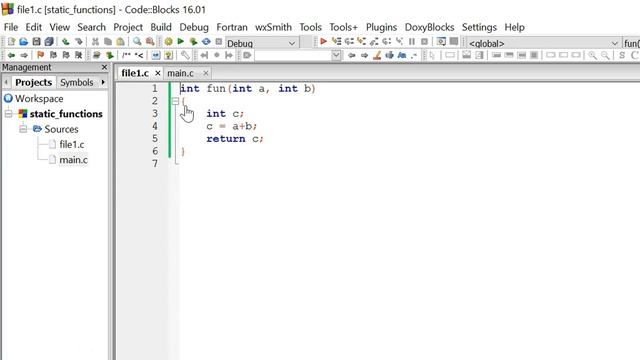This screenshot has height=360, width=640.
Task: Open the Build menu
Action: [x=161, y=27]
